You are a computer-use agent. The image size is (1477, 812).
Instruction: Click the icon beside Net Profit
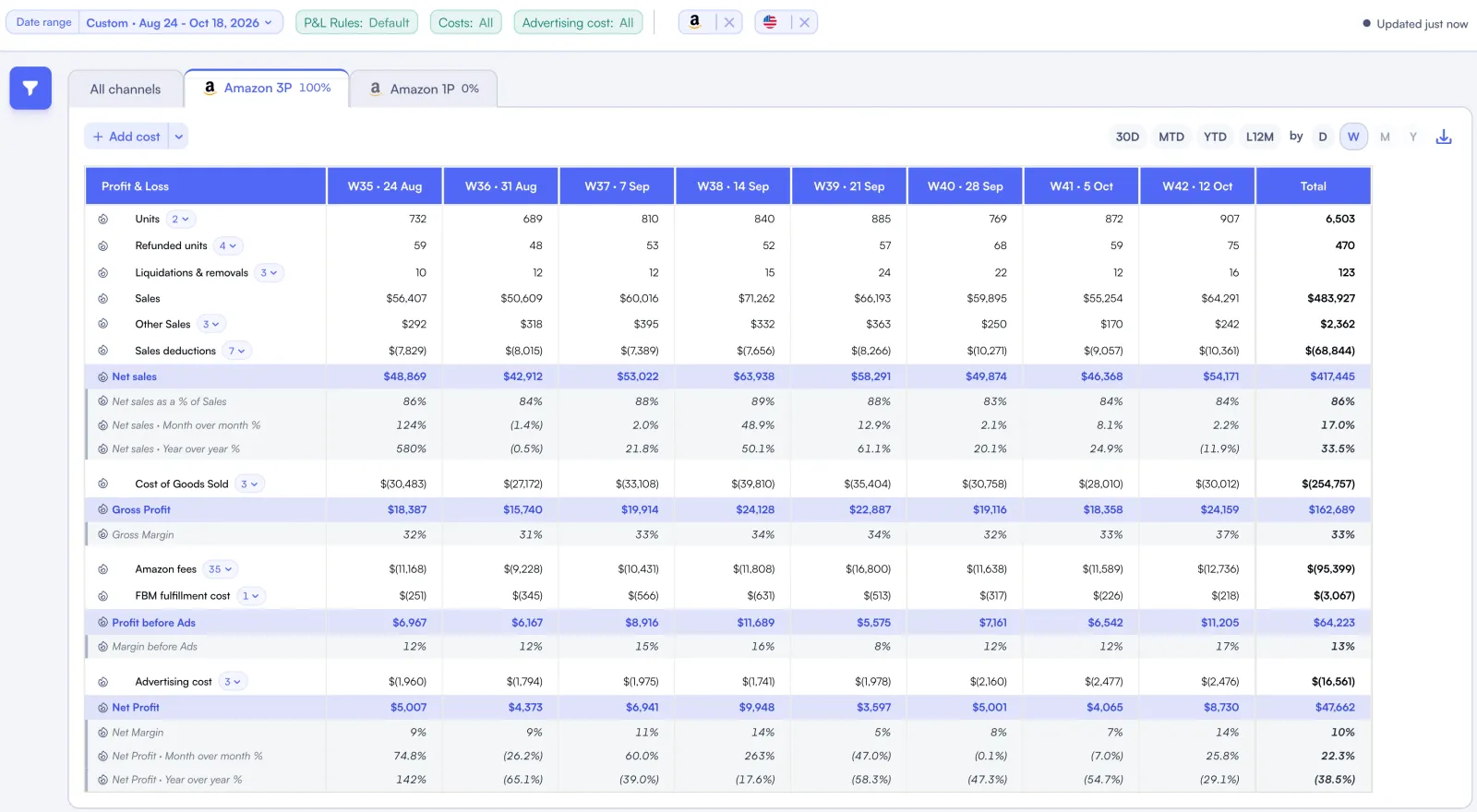tap(102, 708)
